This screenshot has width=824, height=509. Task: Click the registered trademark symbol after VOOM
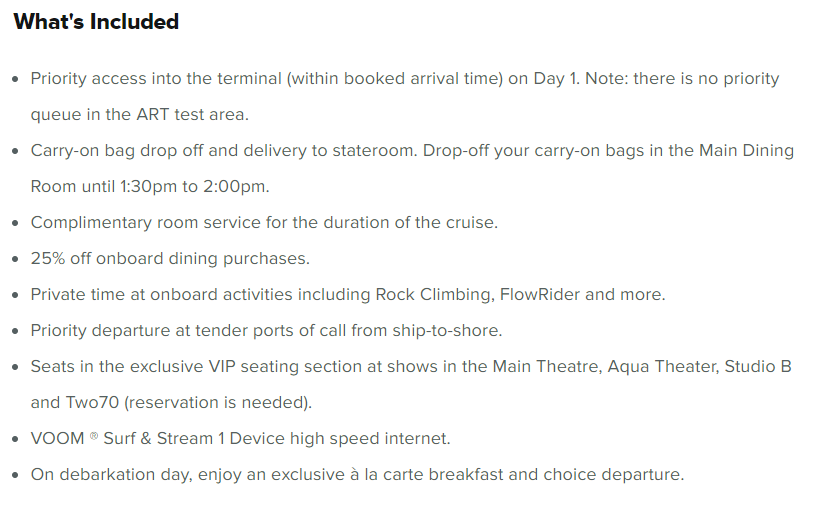point(94,435)
